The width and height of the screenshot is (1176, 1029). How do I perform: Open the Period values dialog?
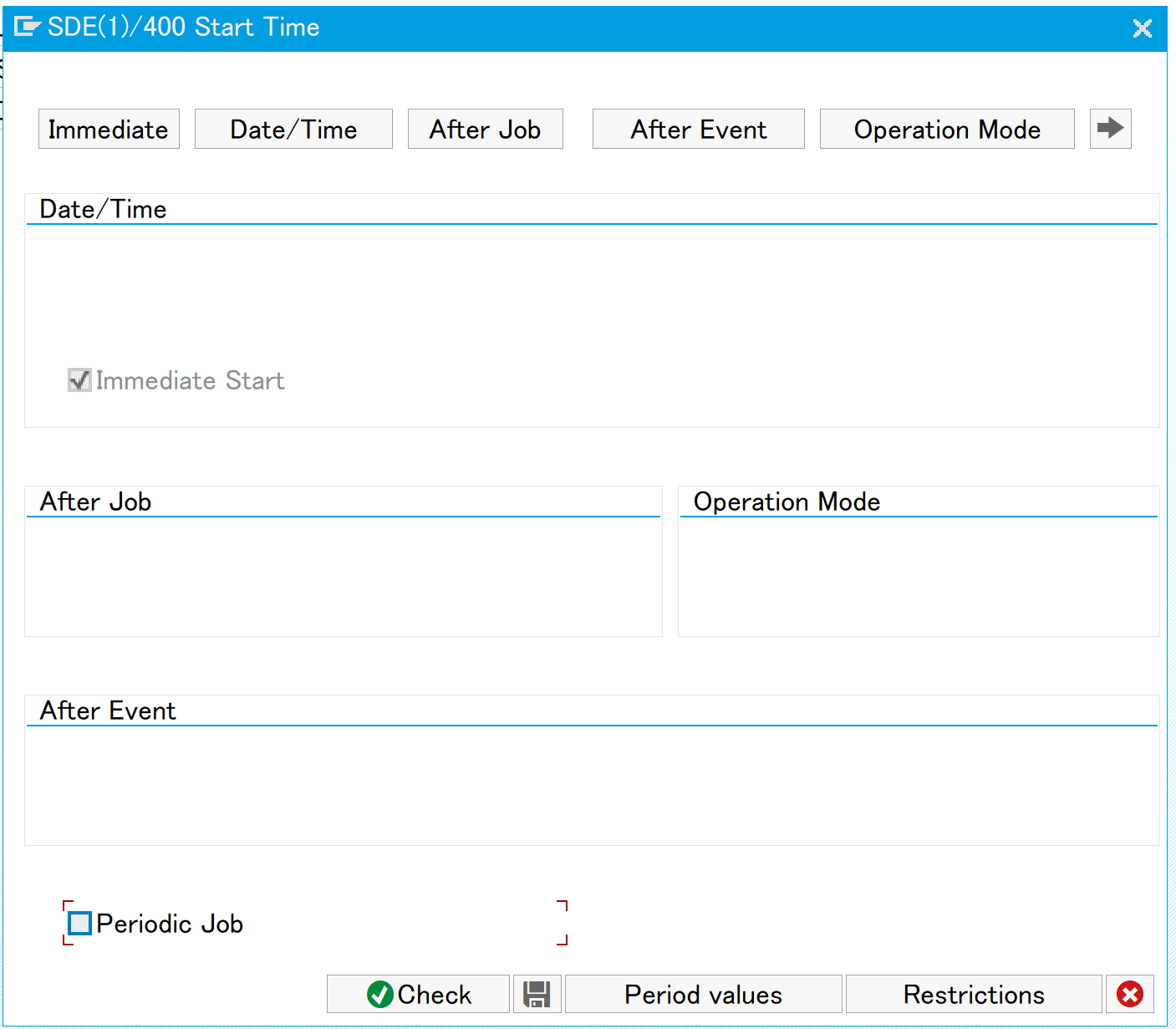703,994
